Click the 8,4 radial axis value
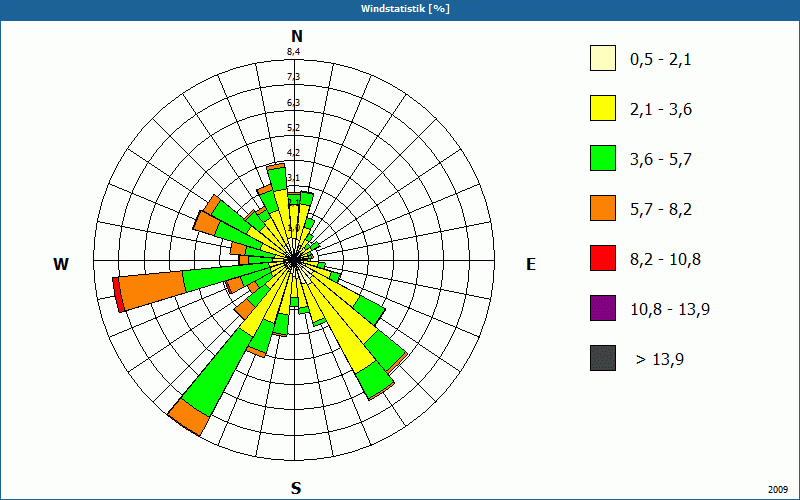The image size is (800, 500). click(x=293, y=51)
